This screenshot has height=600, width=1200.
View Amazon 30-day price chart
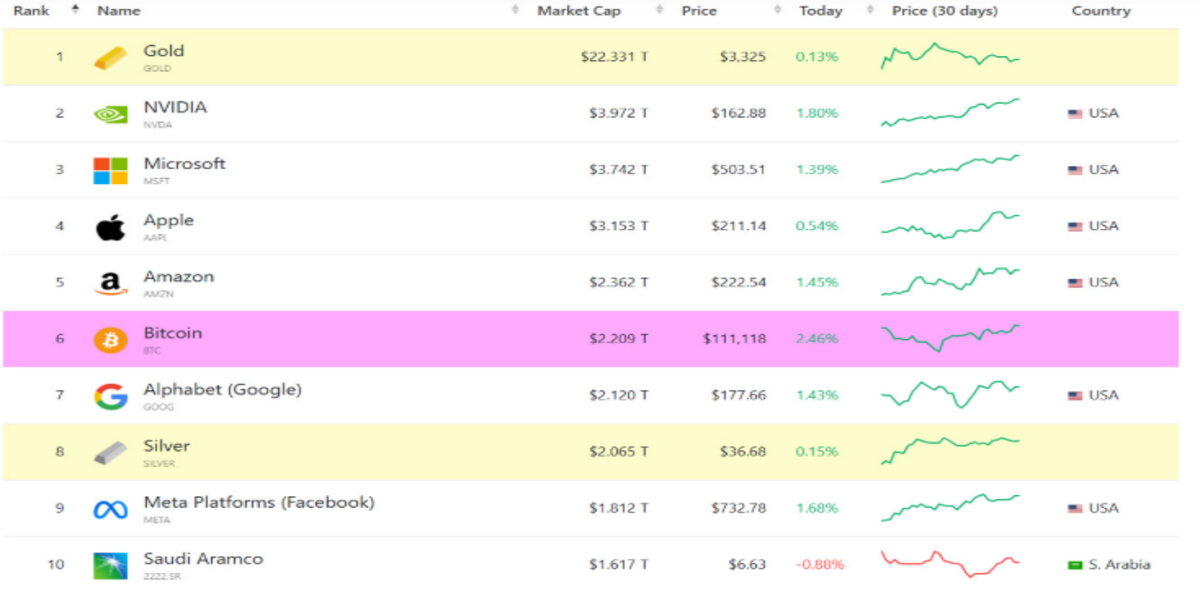click(x=950, y=282)
